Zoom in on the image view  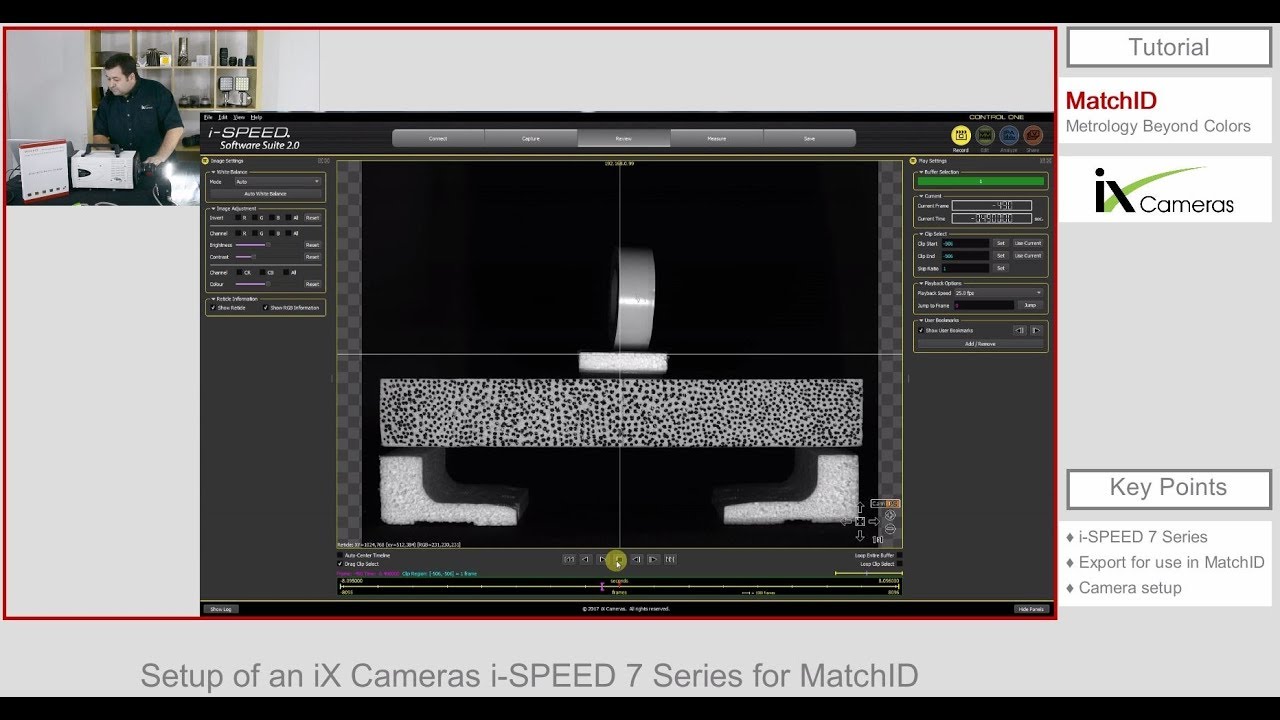[890, 515]
